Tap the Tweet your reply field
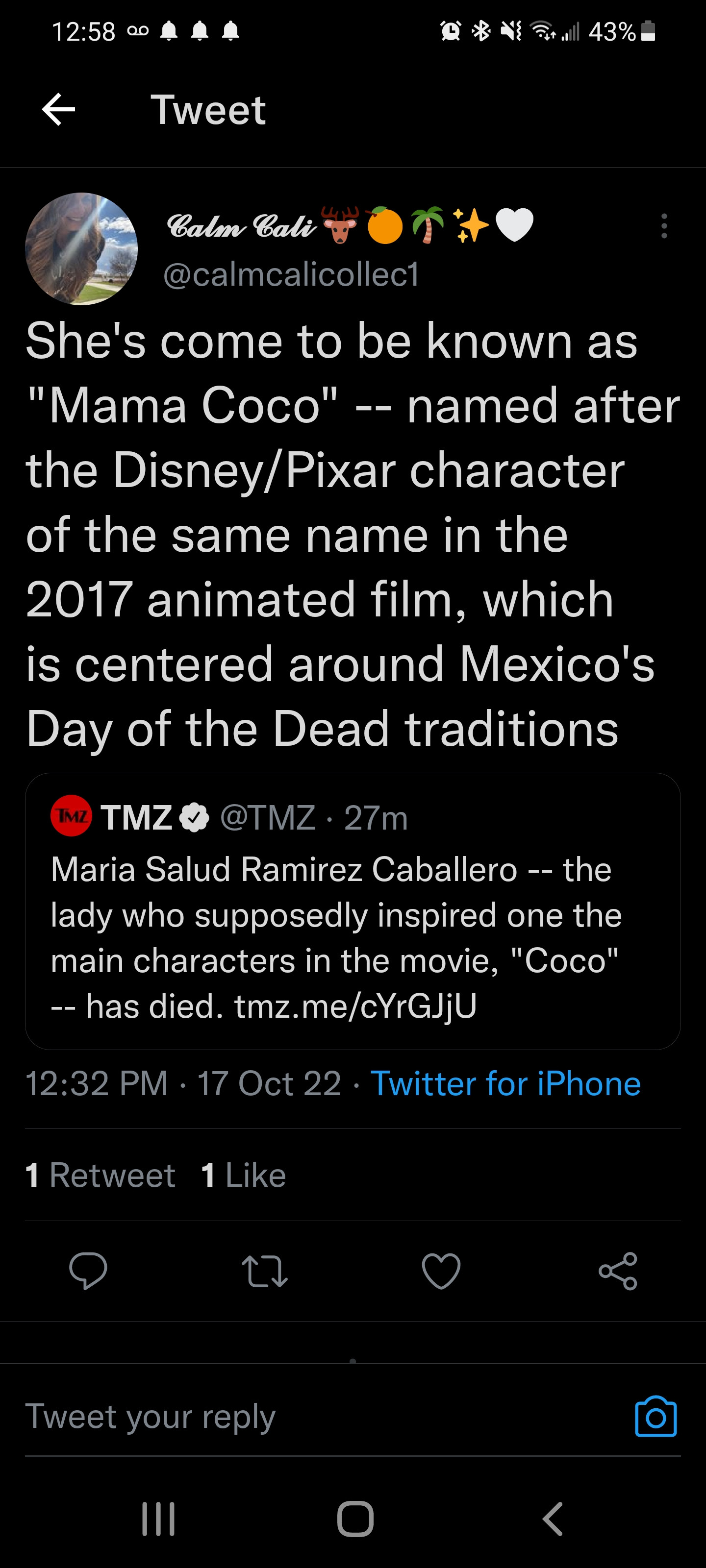 [304, 1417]
